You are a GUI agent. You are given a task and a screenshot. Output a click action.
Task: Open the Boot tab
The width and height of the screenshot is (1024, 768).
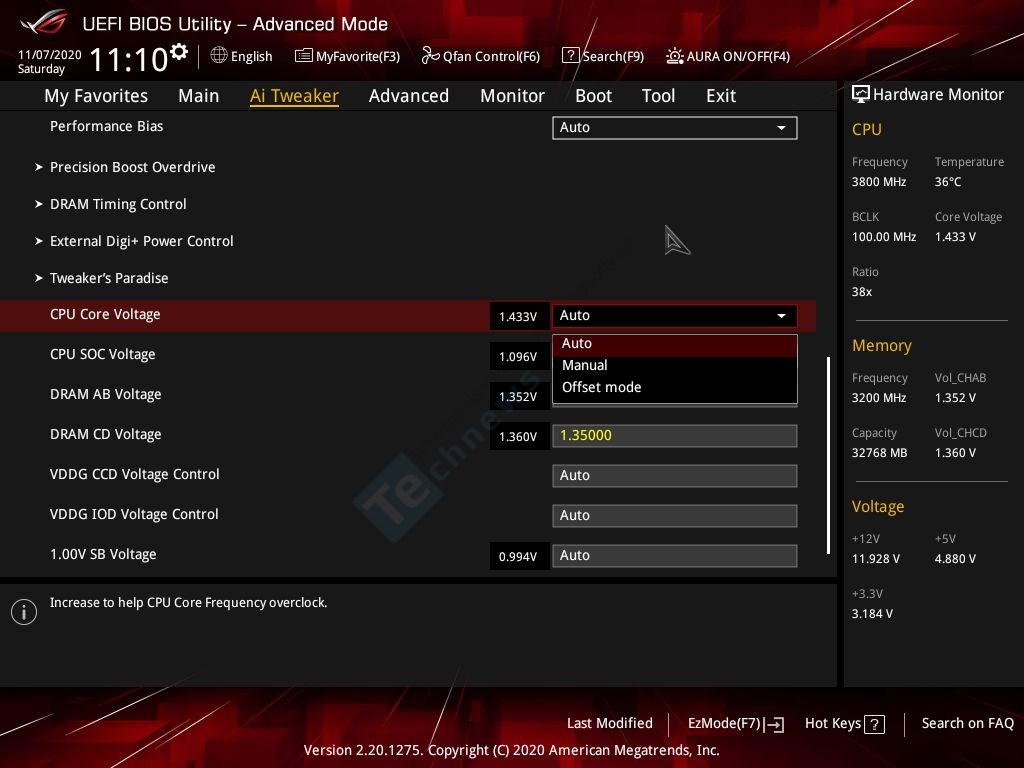pyautogui.click(x=593, y=96)
